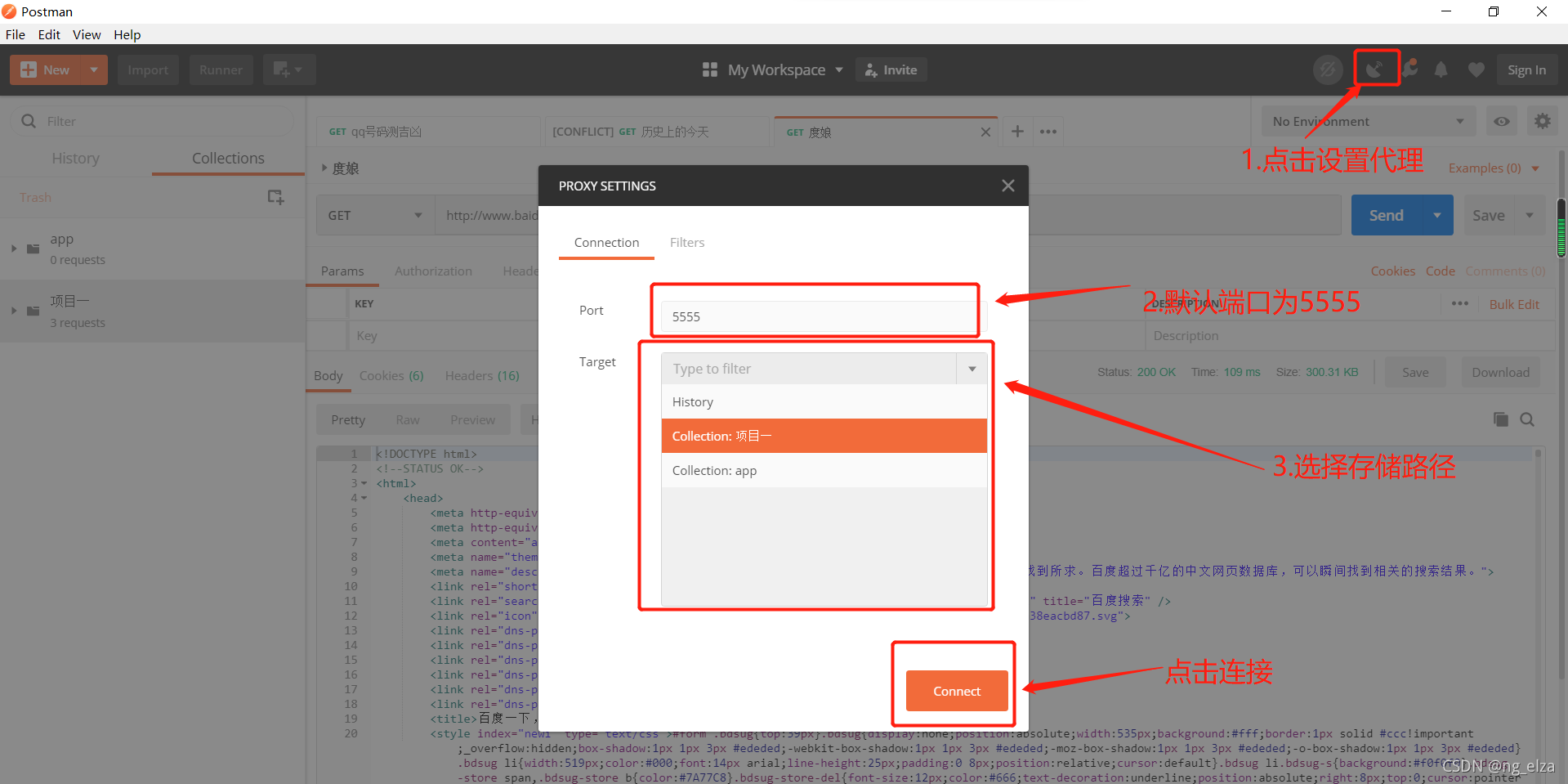Open the Edit menu
The height and width of the screenshot is (784, 1568).
click(49, 34)
